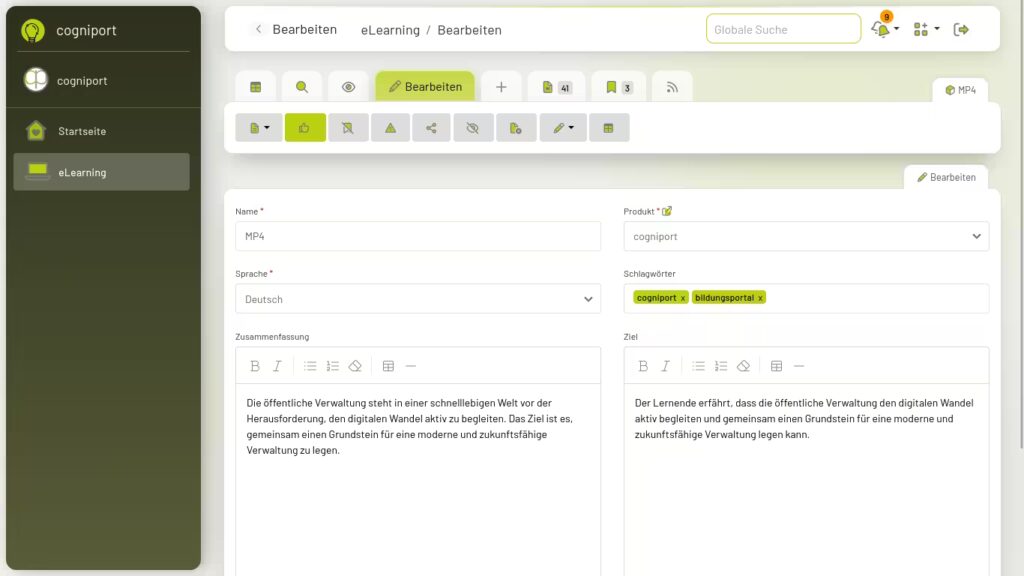Click the warning triangle button

[x=391, y=128]
